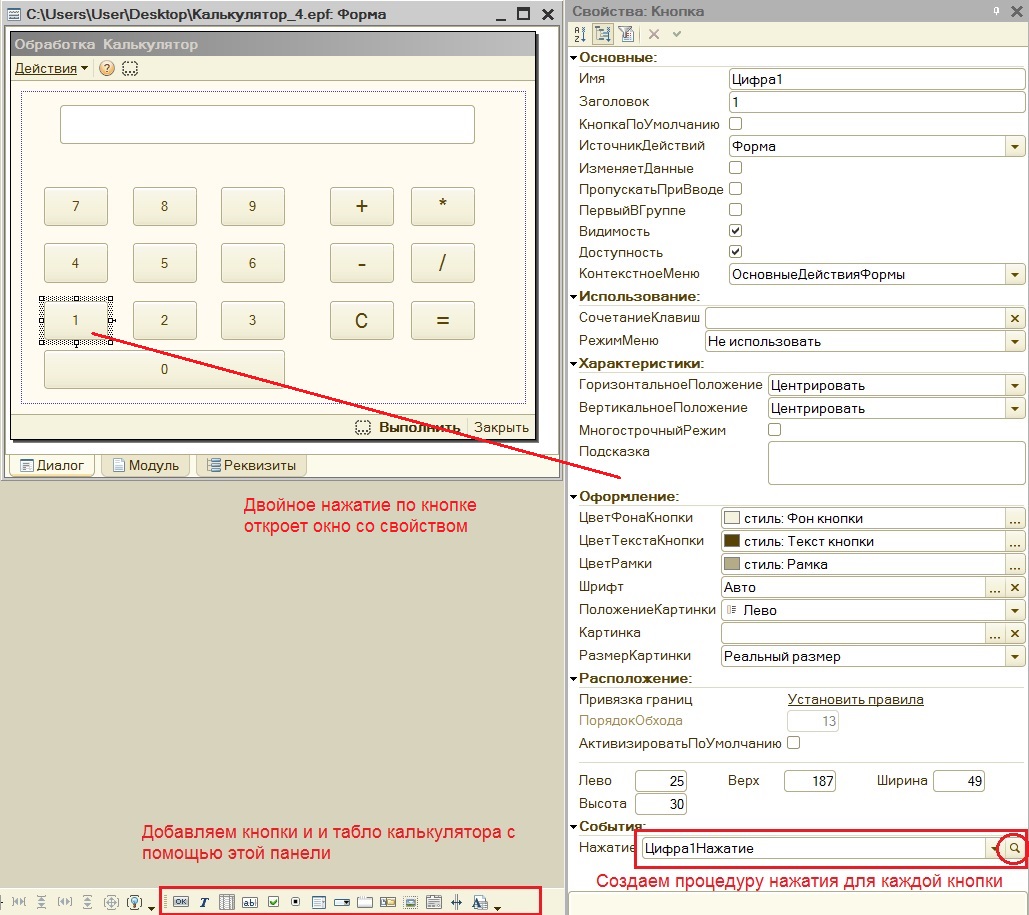Click the ЦветТекстаКнопки color swatch
The width and height of the screenshot is (1029, 915).
point(732,541)
